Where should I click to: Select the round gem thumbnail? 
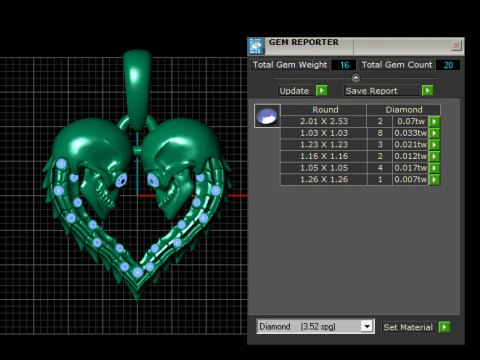267,116
